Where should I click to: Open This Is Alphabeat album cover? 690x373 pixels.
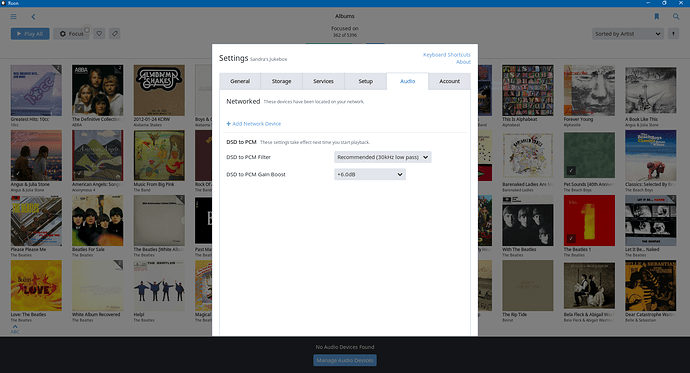[x=528, y=91]
